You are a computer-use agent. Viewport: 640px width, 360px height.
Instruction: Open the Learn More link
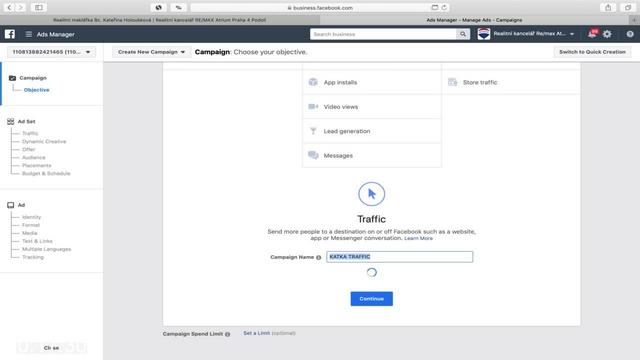(418, 238)
